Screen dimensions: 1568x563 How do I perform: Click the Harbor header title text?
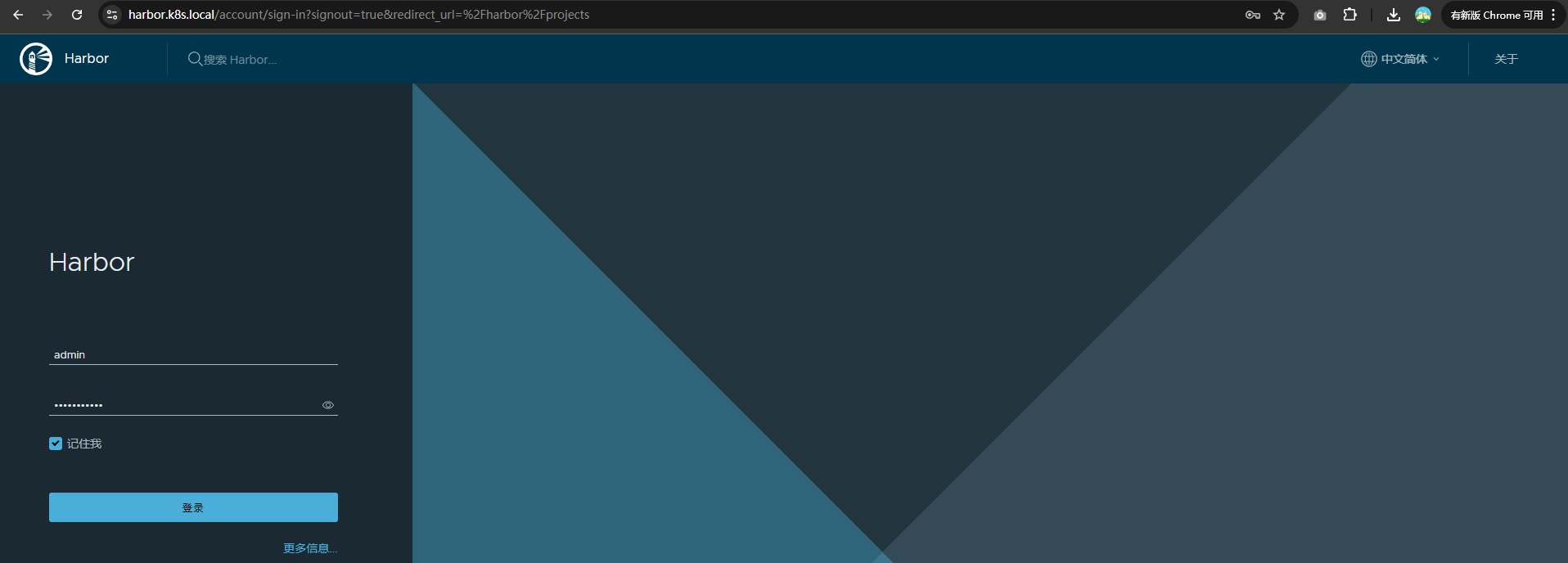coord(87,59)
